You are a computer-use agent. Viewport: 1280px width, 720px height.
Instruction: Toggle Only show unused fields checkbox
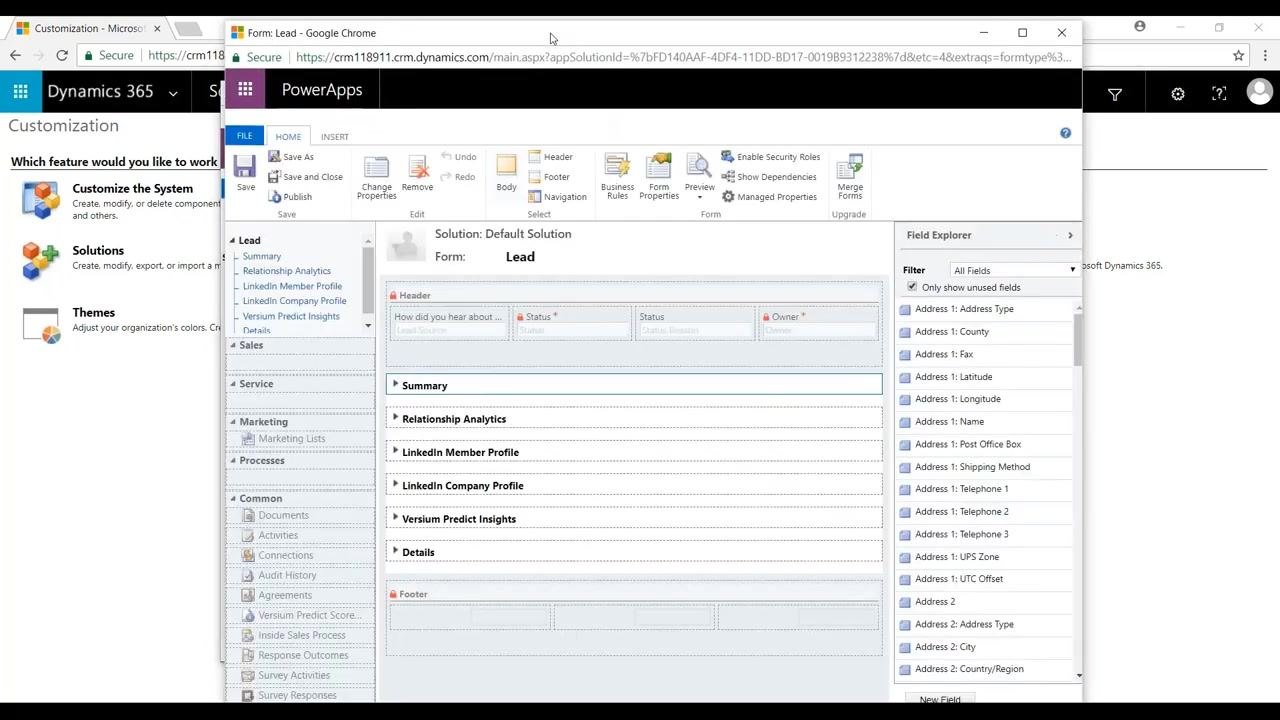tap(912, 287)
